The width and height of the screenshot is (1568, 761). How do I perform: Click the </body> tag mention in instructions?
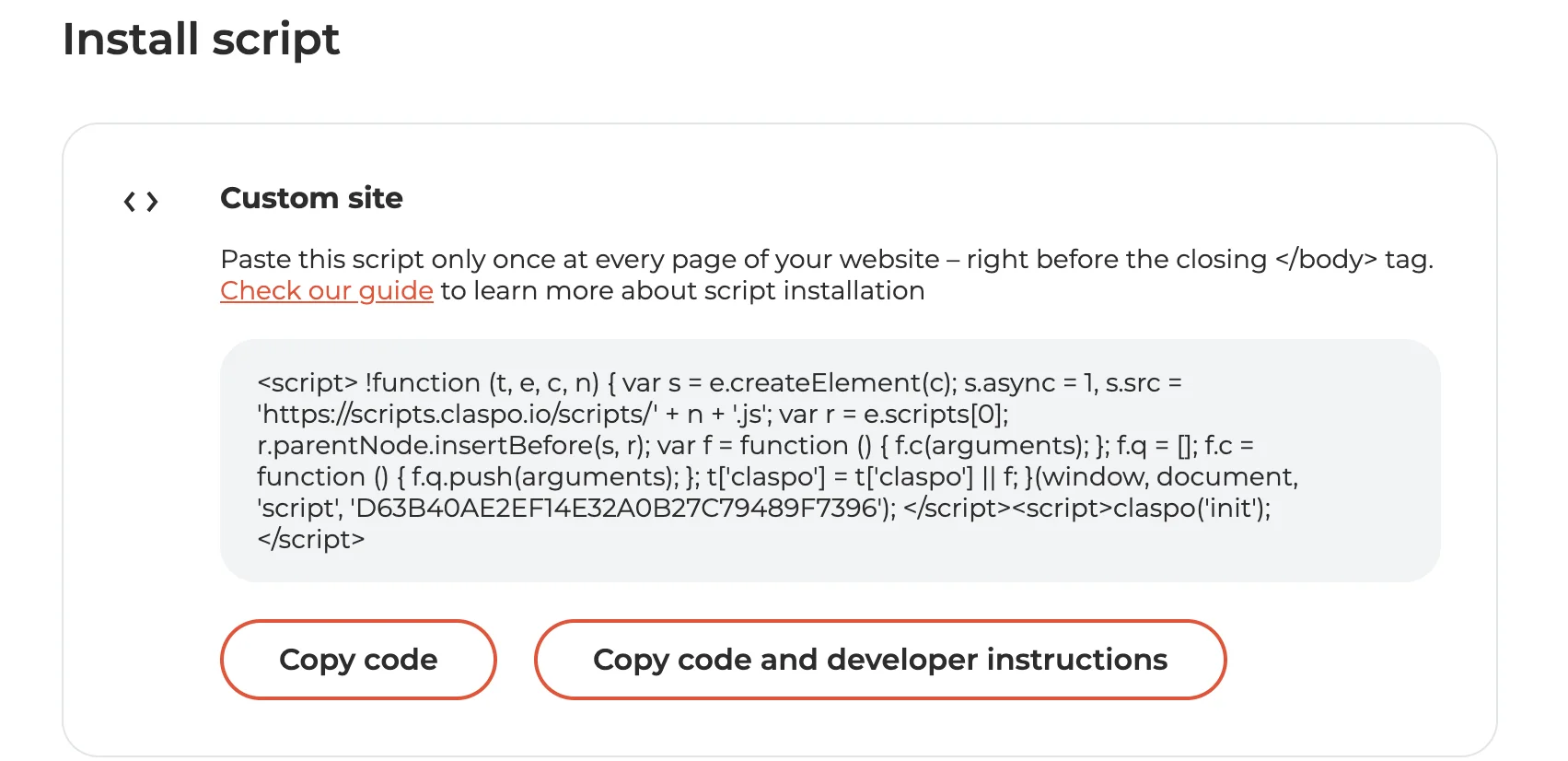1326,260
